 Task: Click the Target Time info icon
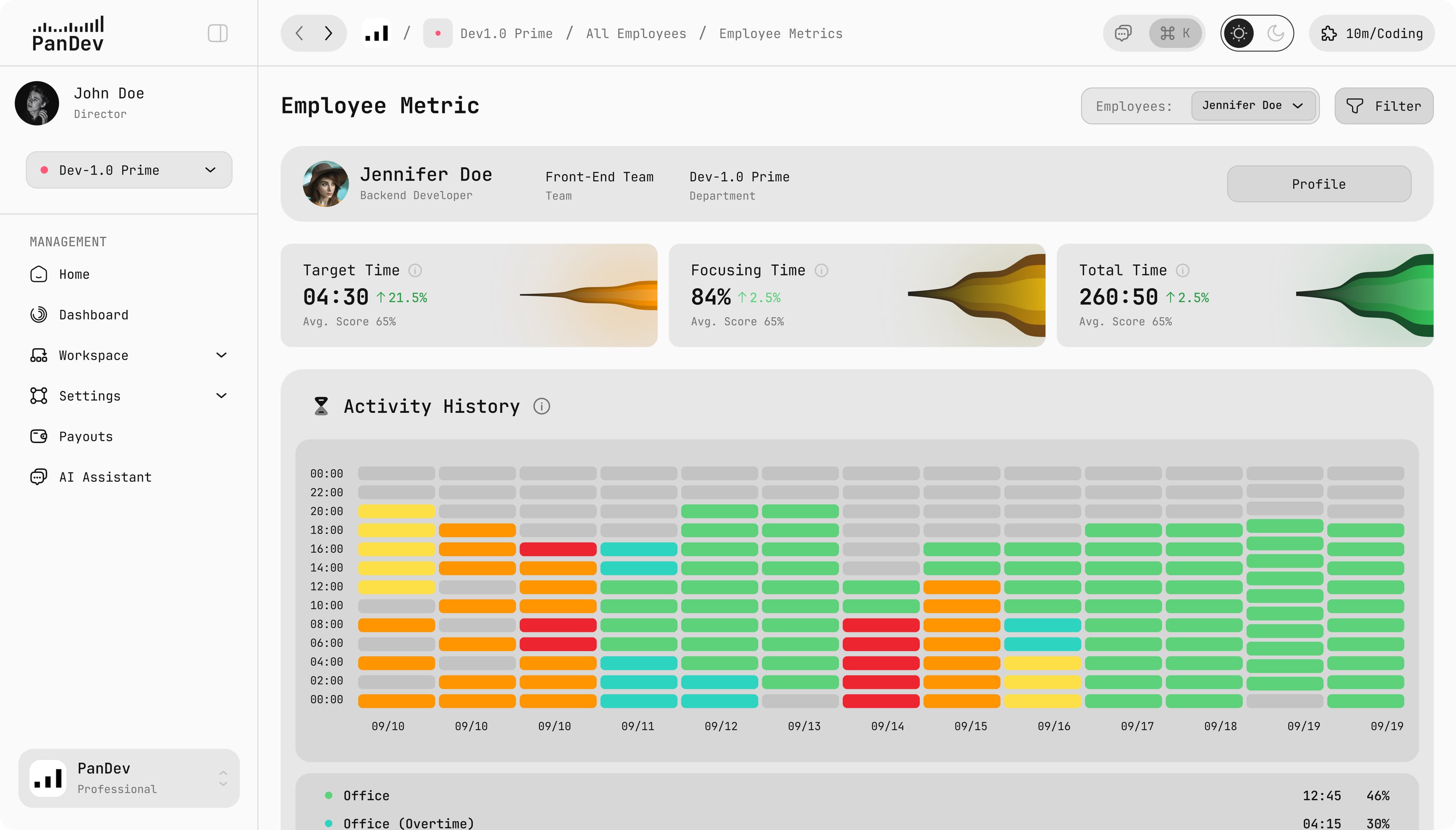tap(415, 270)
